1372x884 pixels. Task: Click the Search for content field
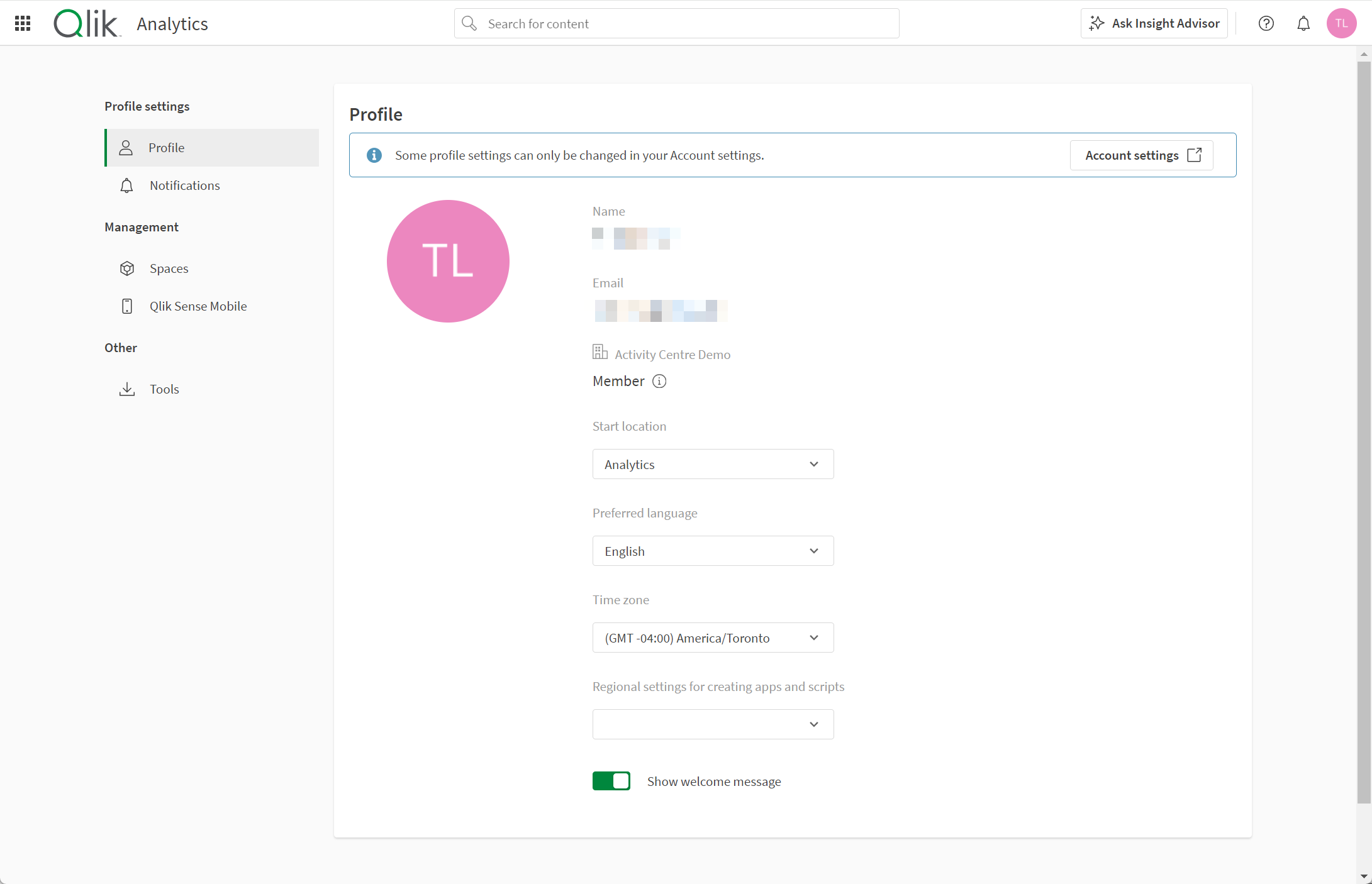pyautogui.click(x=676, y=23)
